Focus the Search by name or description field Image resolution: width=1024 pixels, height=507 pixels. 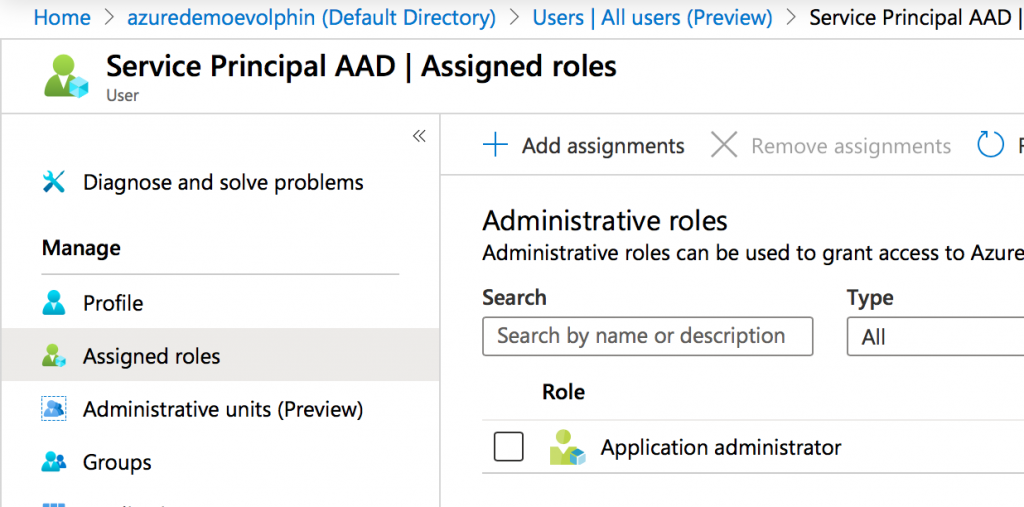[x=648, y=336]
